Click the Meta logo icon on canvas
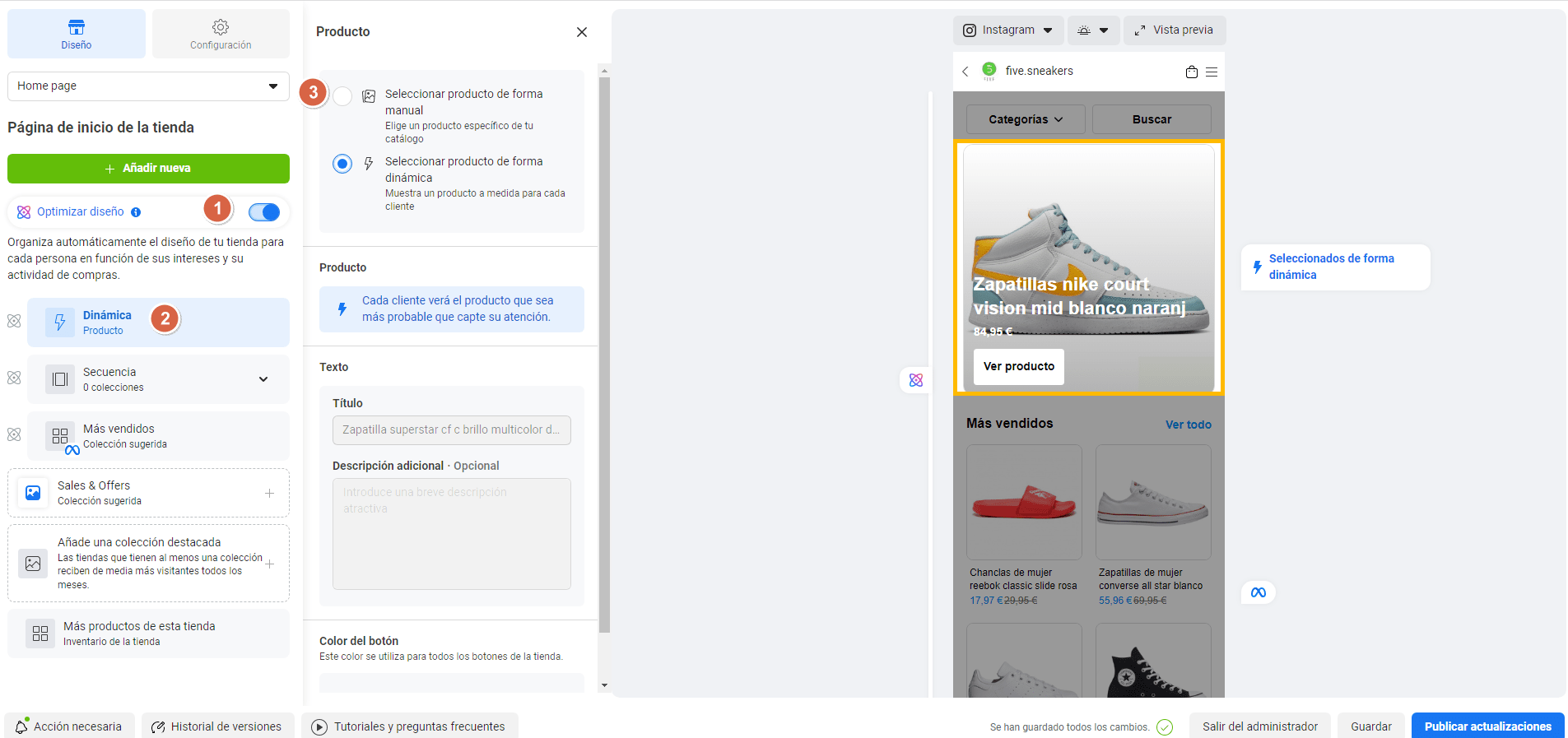The height and width of the screenshot is (738, 1568). [x=1258, y=592]
